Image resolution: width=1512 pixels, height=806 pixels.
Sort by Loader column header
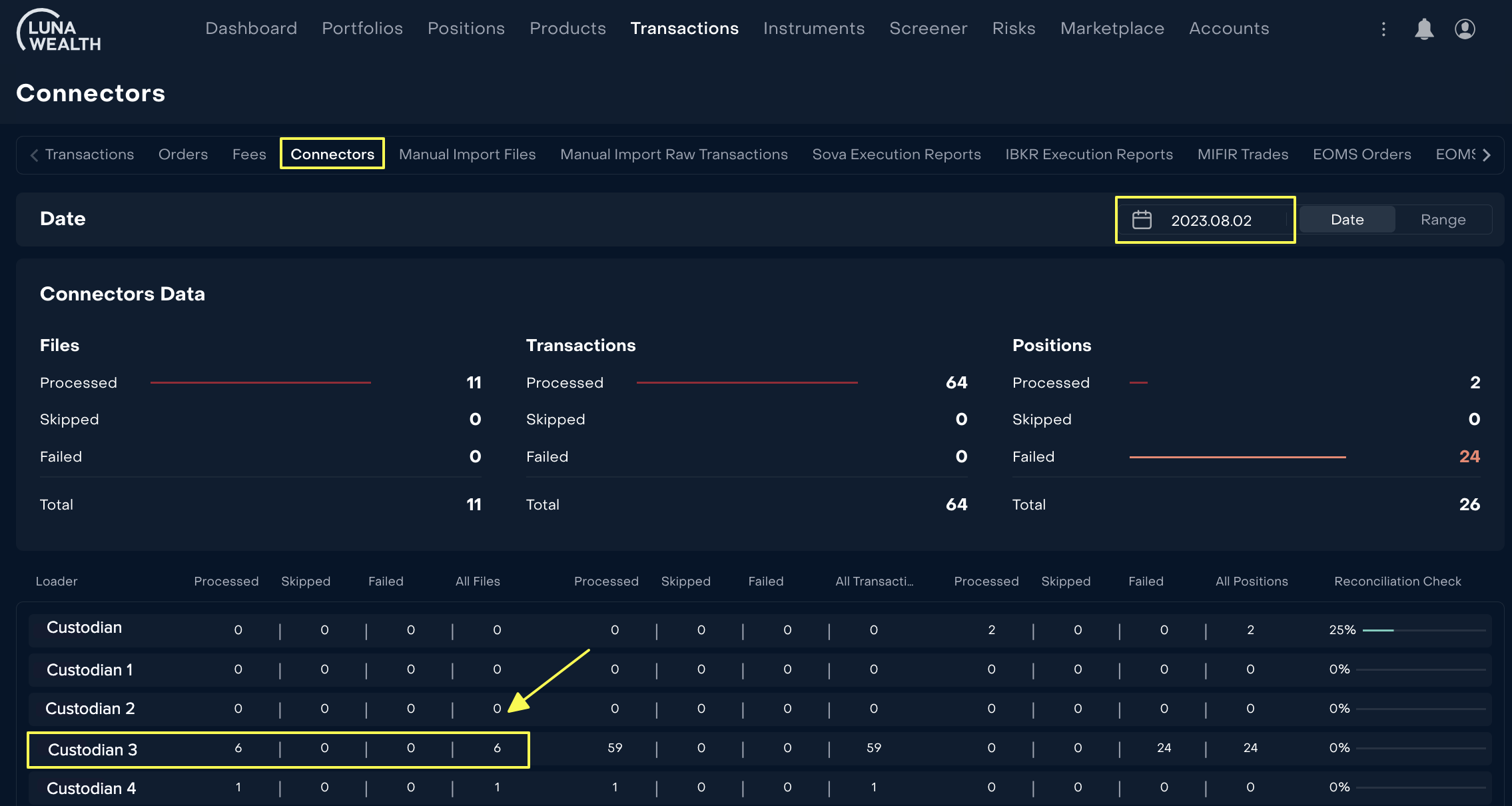[57, 582]
